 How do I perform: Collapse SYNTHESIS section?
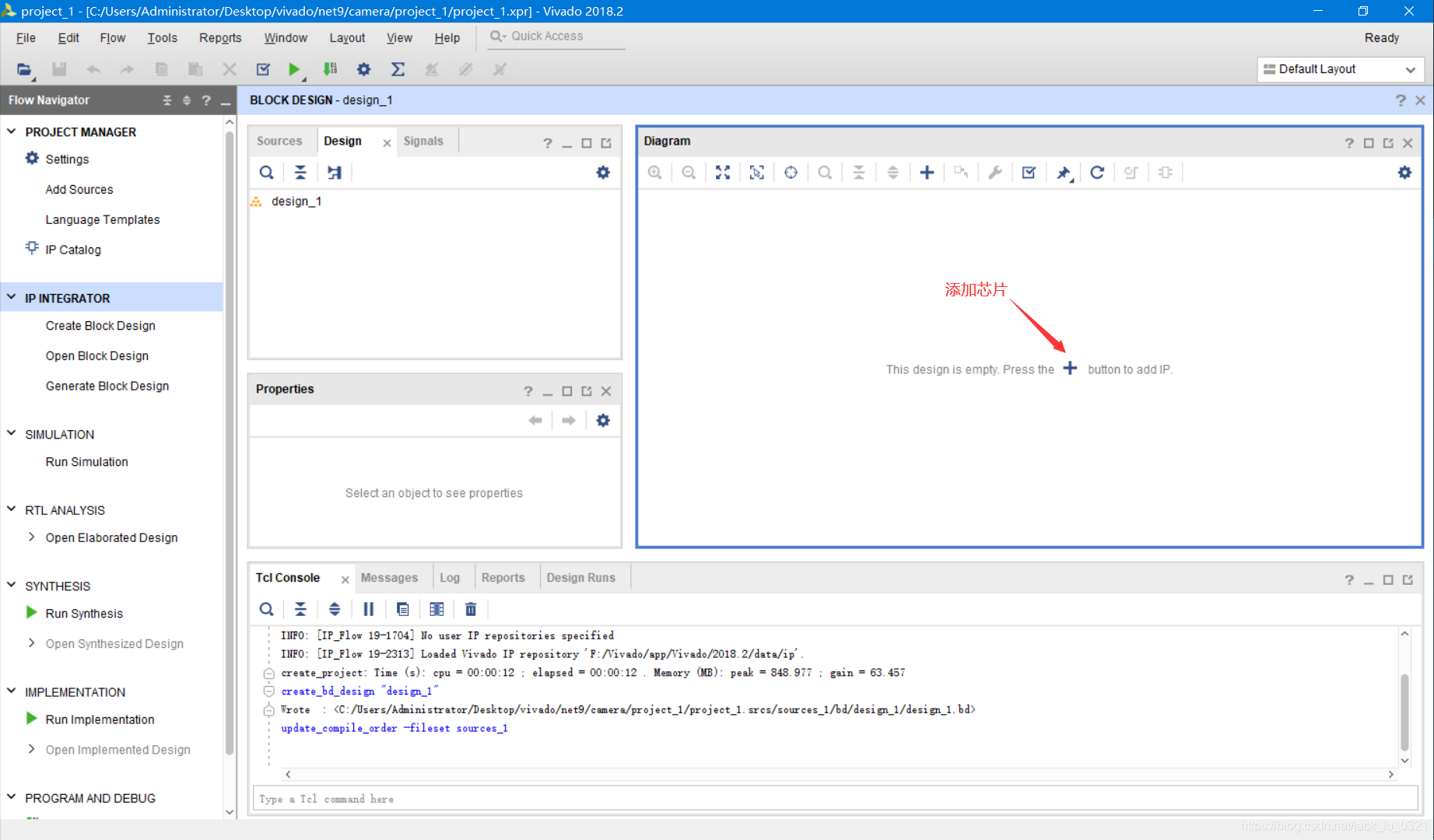click(12, 585)
